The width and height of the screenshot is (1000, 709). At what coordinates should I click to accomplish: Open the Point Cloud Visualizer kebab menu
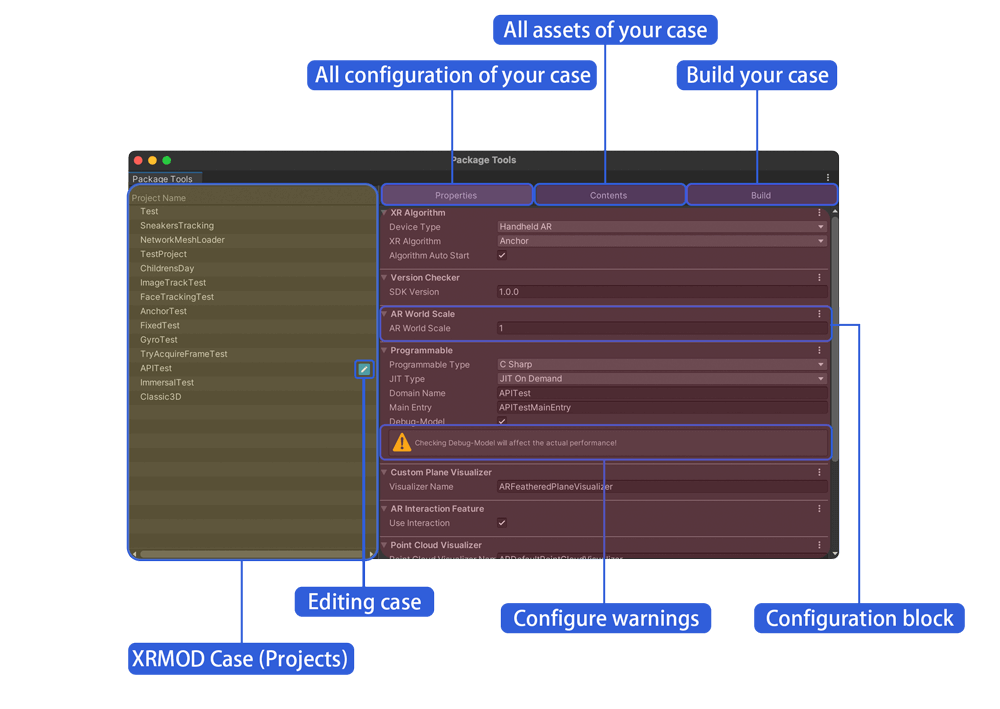tap(820, 545)
